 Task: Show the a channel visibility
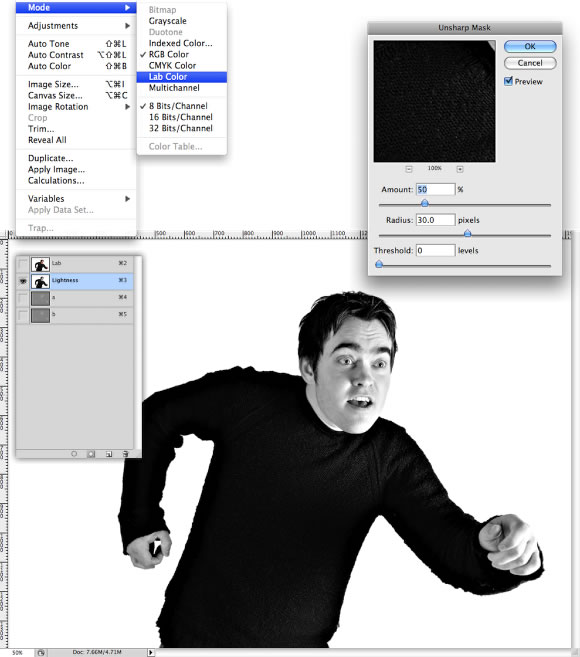[x=23, y=298]
